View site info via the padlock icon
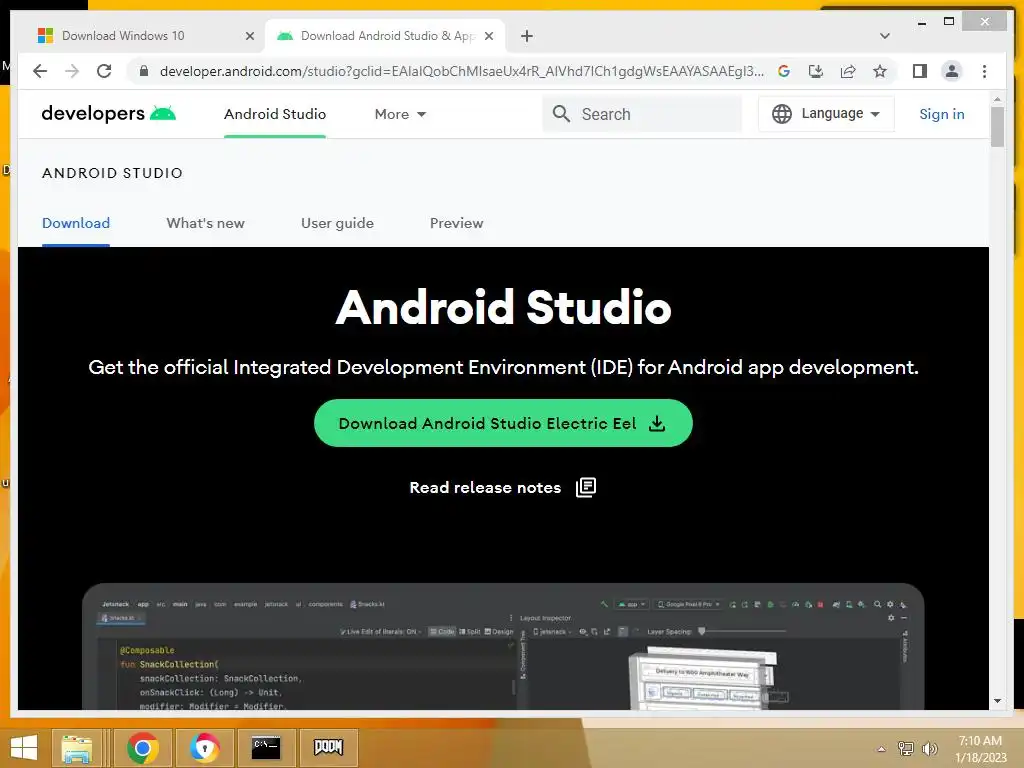The image size is (1024, 768). 144,71
